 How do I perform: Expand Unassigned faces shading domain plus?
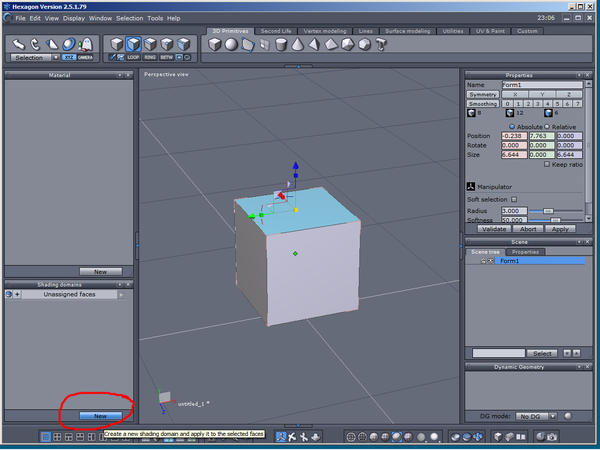(x=17, y=294)
